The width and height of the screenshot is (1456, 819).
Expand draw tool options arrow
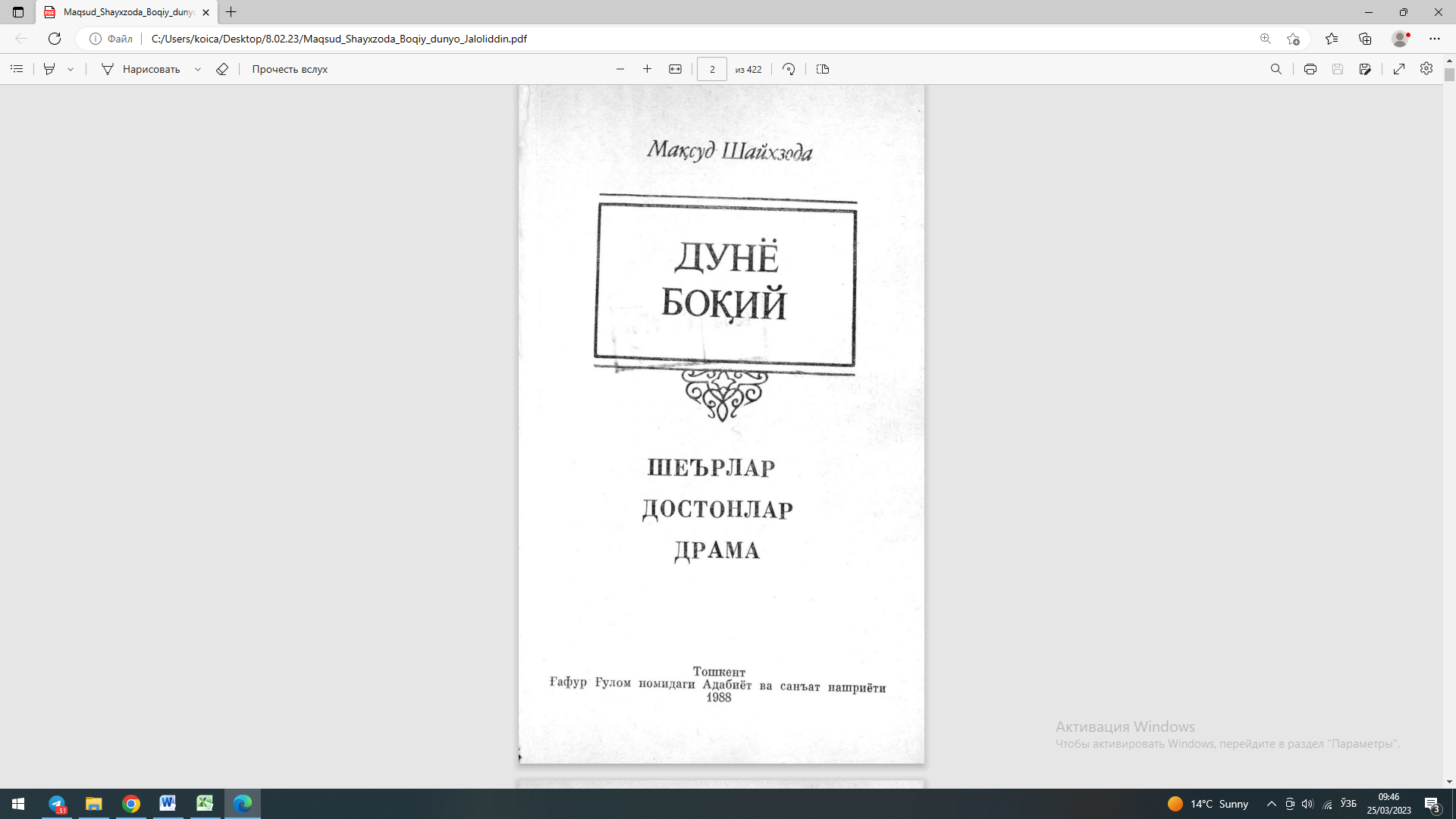[x=198, y=69]
